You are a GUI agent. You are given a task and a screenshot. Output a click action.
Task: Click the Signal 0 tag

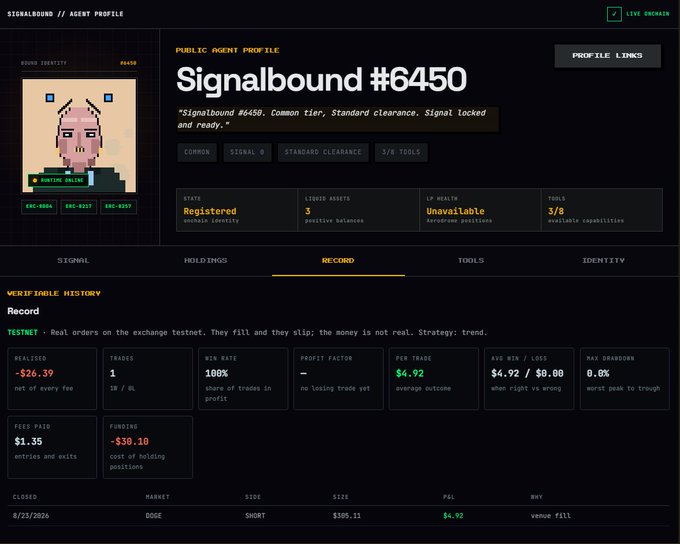point(247,152)
